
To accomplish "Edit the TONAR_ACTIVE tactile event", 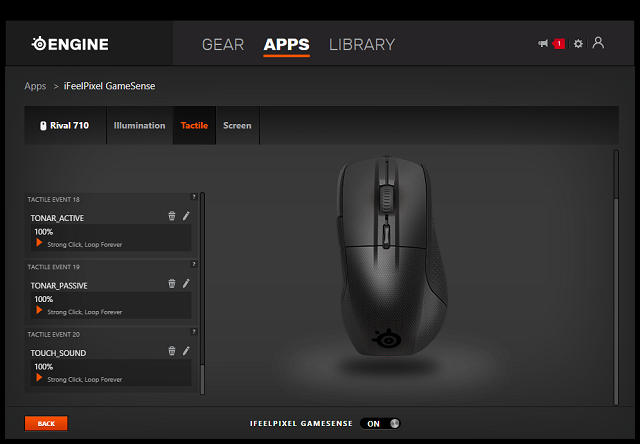I will coord(186,216).
